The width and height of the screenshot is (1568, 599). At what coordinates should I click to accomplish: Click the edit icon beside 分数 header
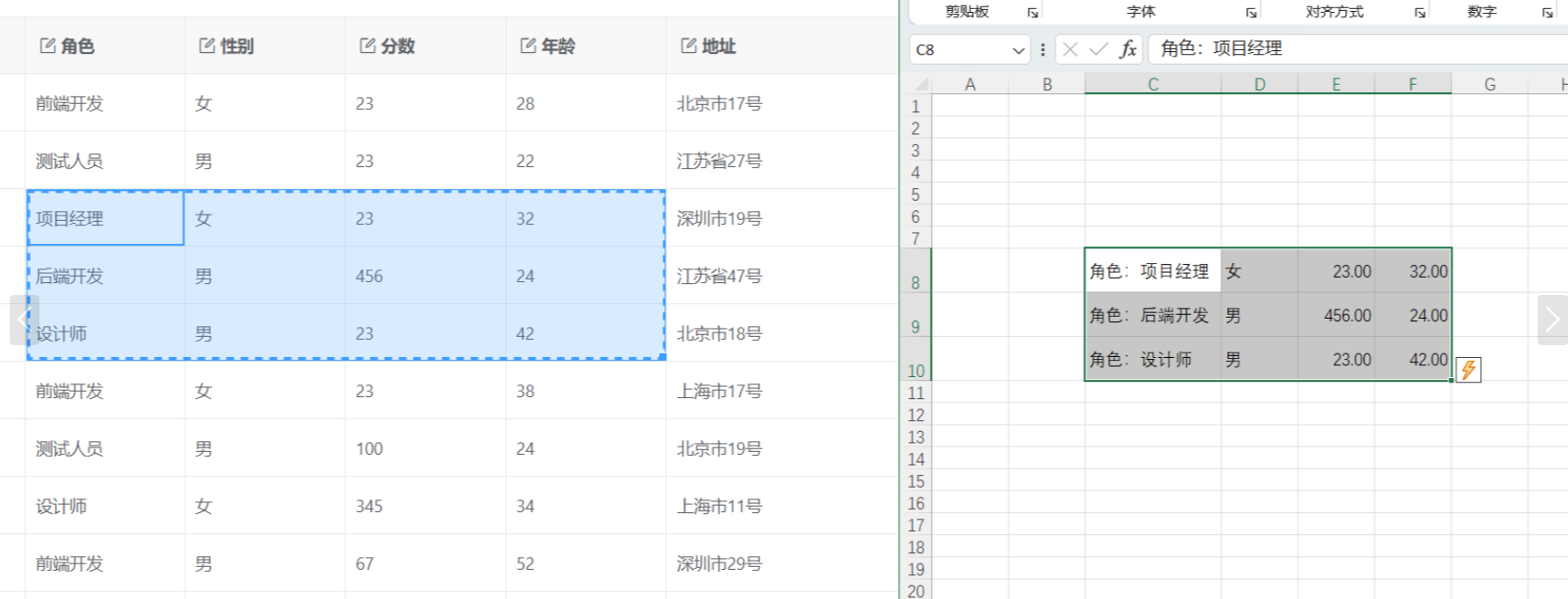coord(367,46)
